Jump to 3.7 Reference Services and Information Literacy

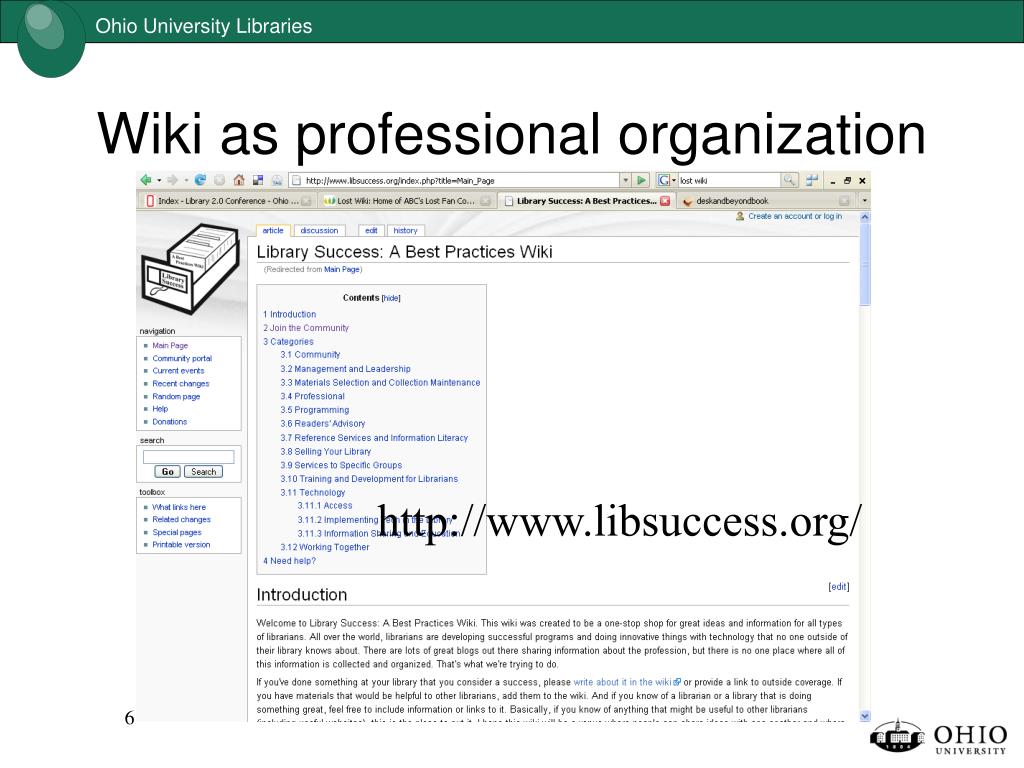374,438
